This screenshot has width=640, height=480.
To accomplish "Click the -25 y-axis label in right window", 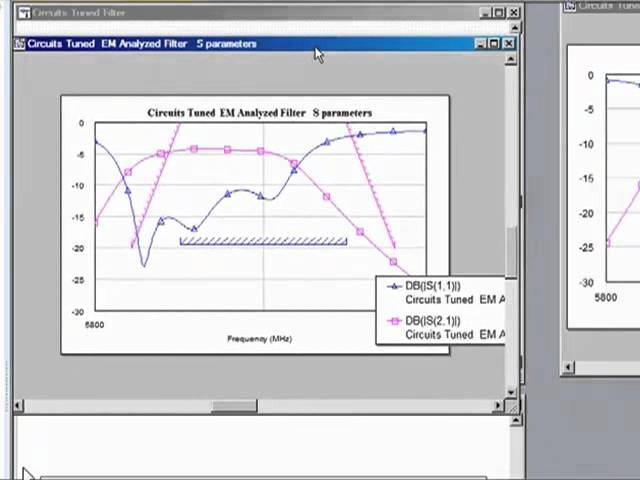I will (587, 248).
